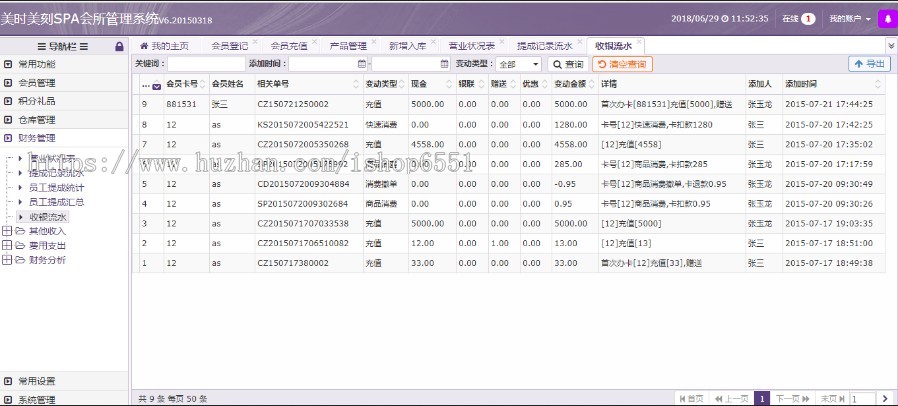
Task: Switch to the 会员登记 tab
Action: [229, 46]
